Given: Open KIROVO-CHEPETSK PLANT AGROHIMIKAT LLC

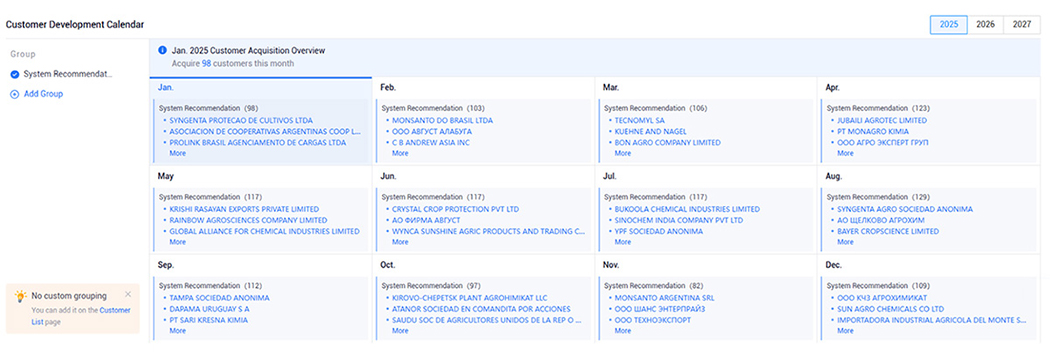Looking at the screenshot, I should (469, 298).
